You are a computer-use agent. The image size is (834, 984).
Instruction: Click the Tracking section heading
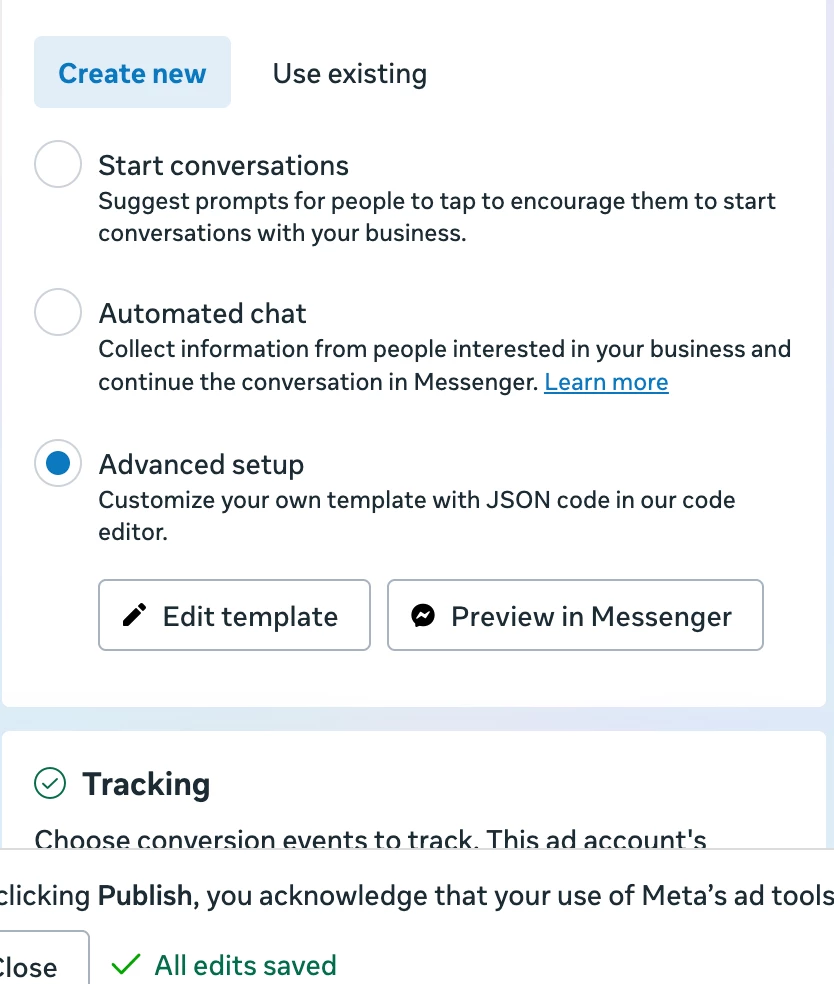(146, 784)
